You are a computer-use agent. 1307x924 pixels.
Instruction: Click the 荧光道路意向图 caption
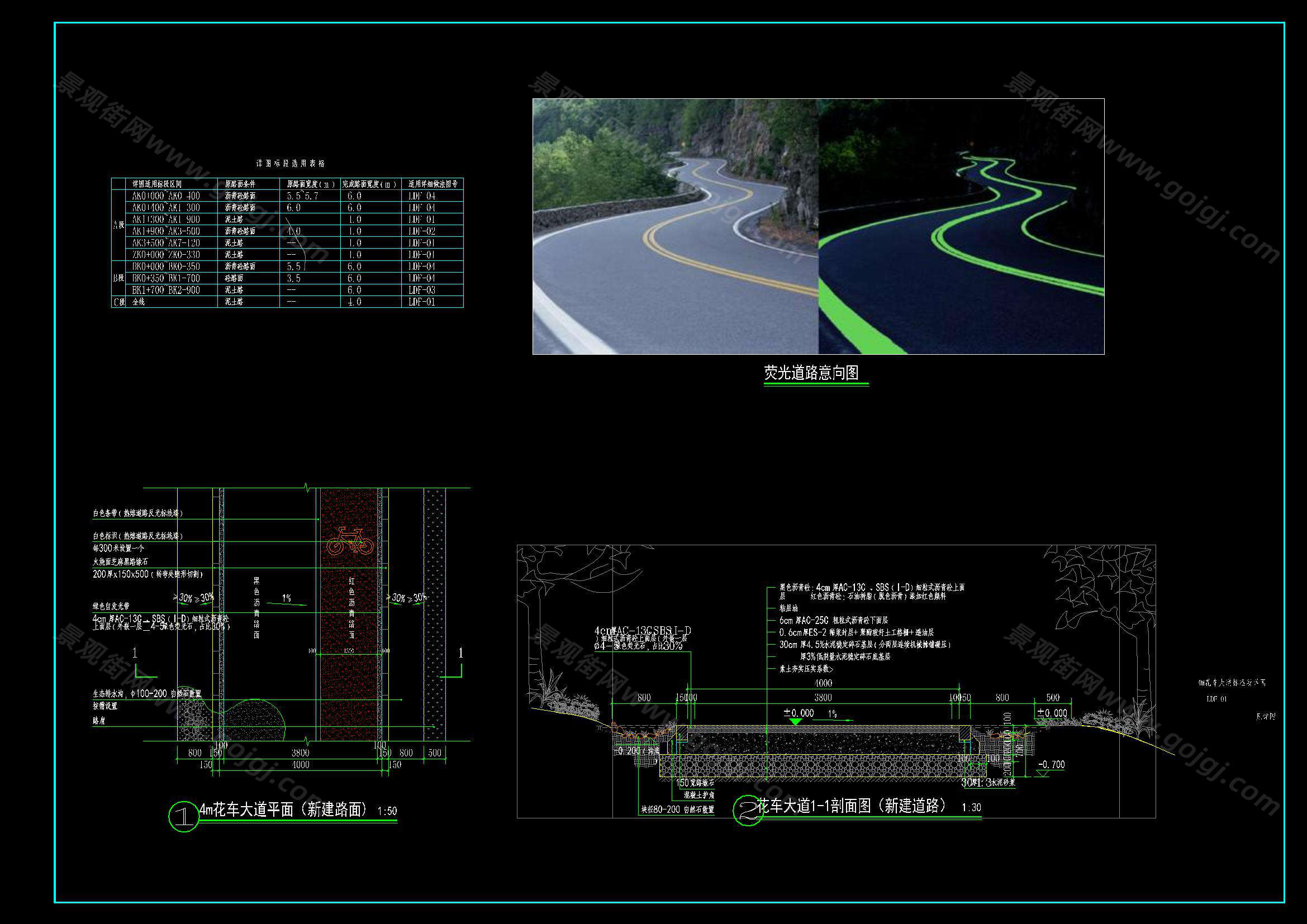point(811,373)
